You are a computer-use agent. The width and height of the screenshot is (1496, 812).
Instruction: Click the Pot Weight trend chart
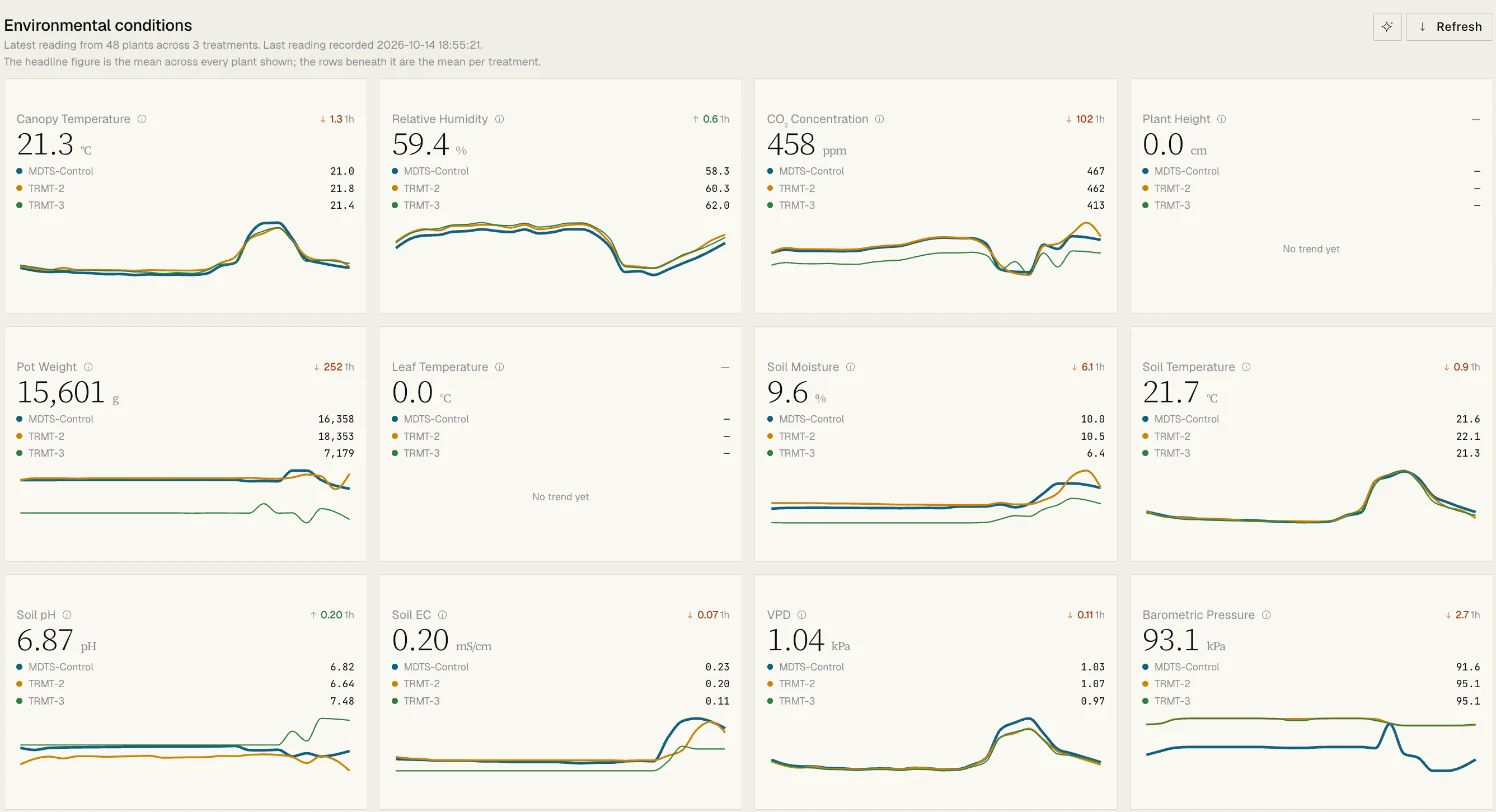click(x=185, y=496)
